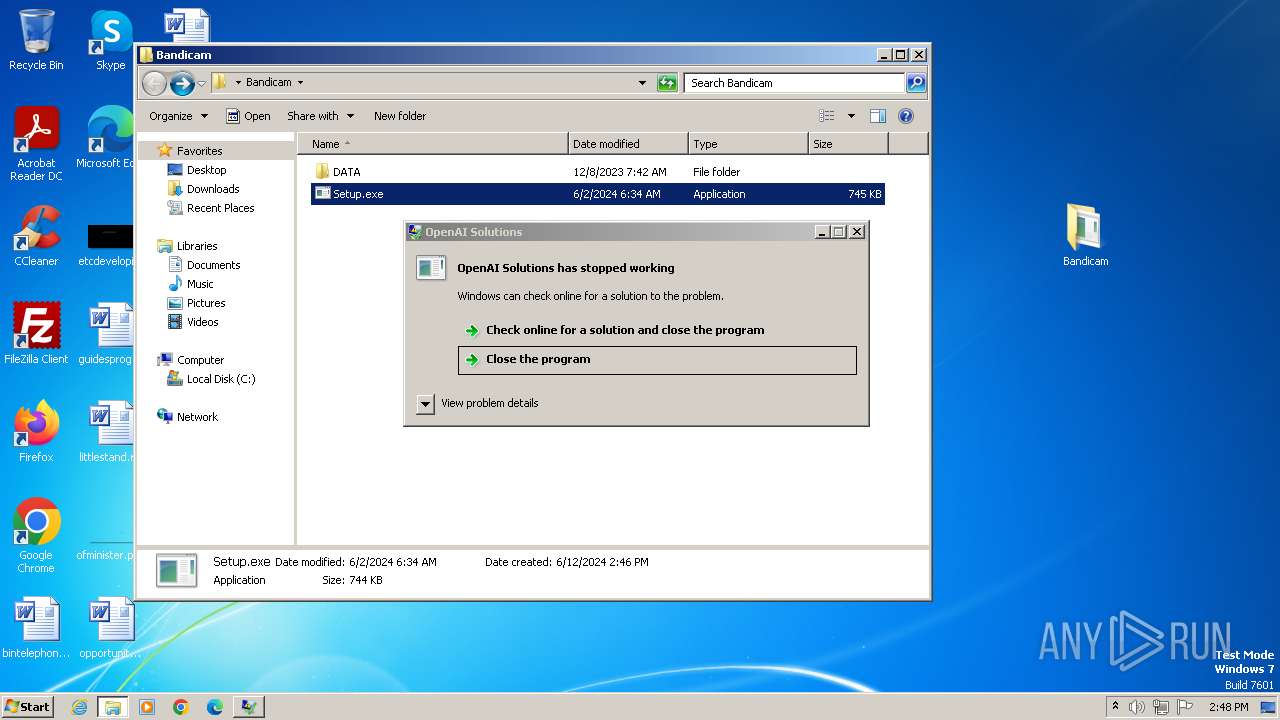The height and width of the screenshot is (720, 1280).
Task: Select the Setup.exe file row
Action: click(x=598, y=194)
